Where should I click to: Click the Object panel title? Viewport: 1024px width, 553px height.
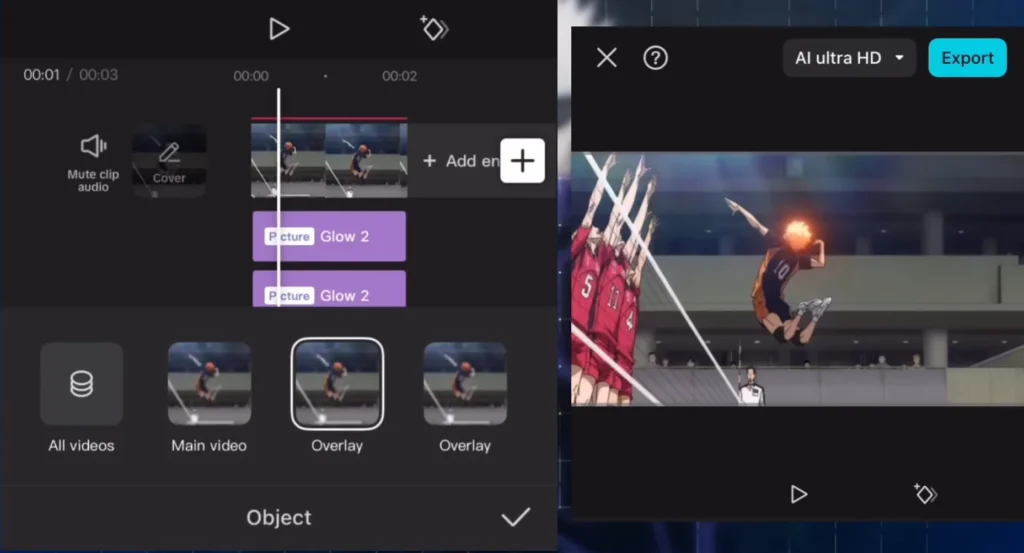[279, 517]
